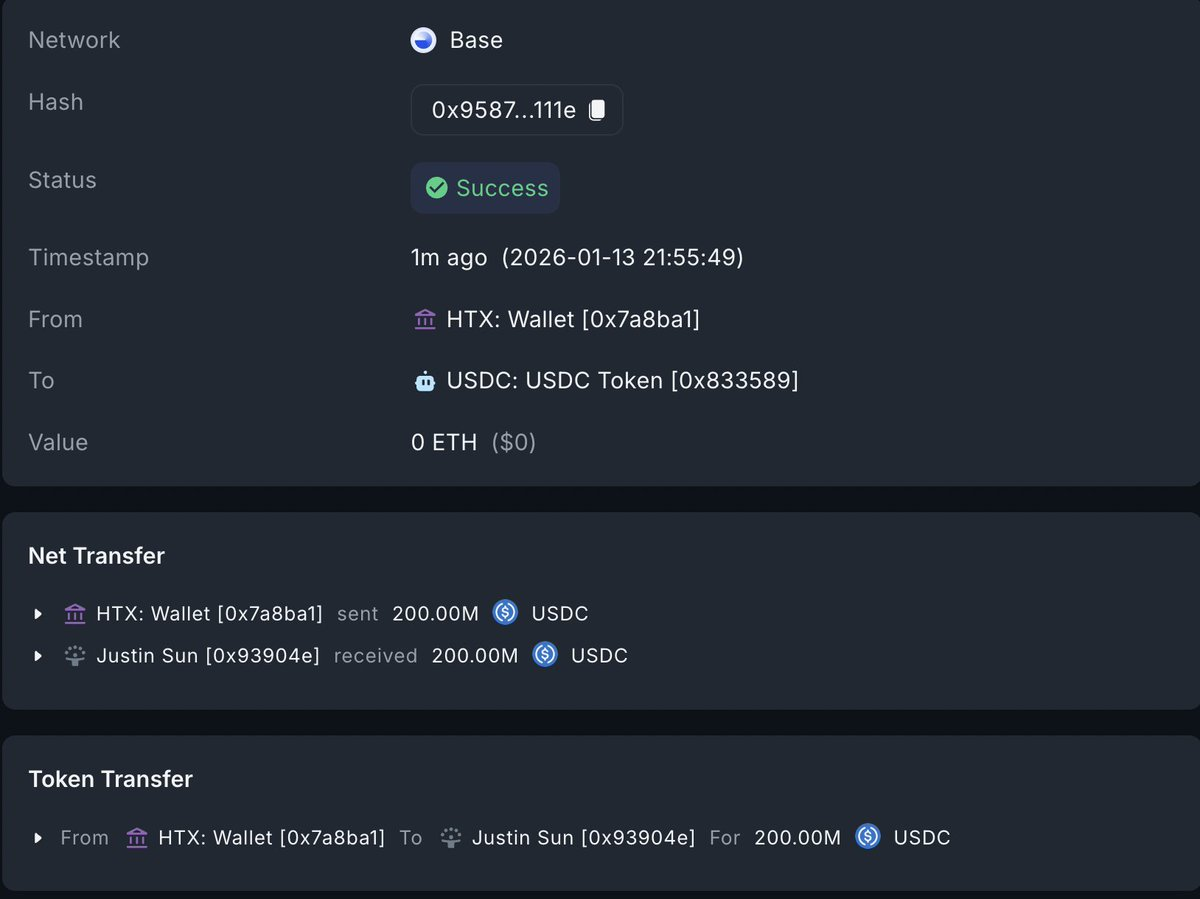Click the USDC coin icon in Token Transfer
Image resolution: width=1200 pixels, height=899 pixels.
(868, 837)
